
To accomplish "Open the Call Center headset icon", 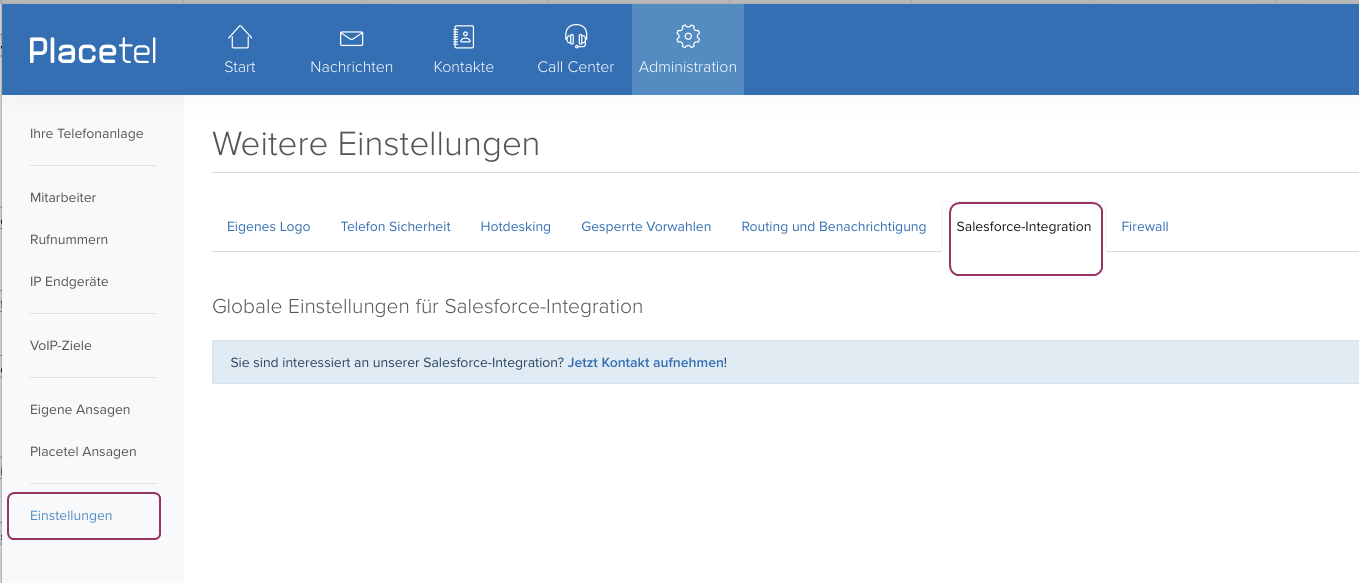I will pyautogui.click(x=576, y=37).
